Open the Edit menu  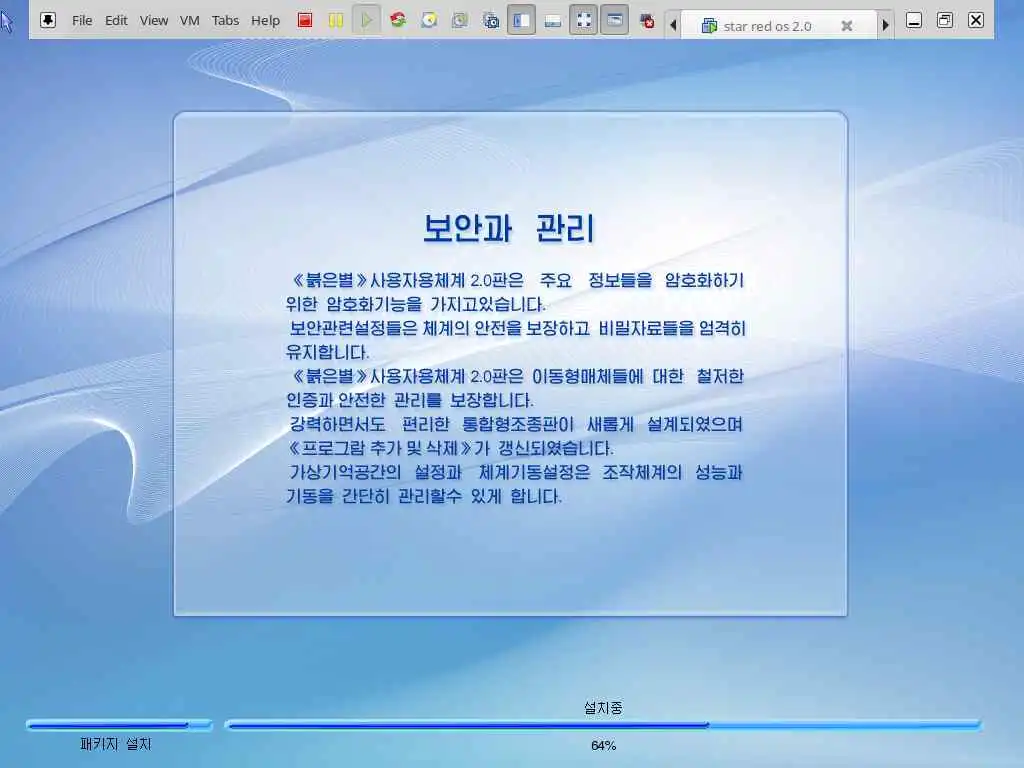tap(116, 20)
